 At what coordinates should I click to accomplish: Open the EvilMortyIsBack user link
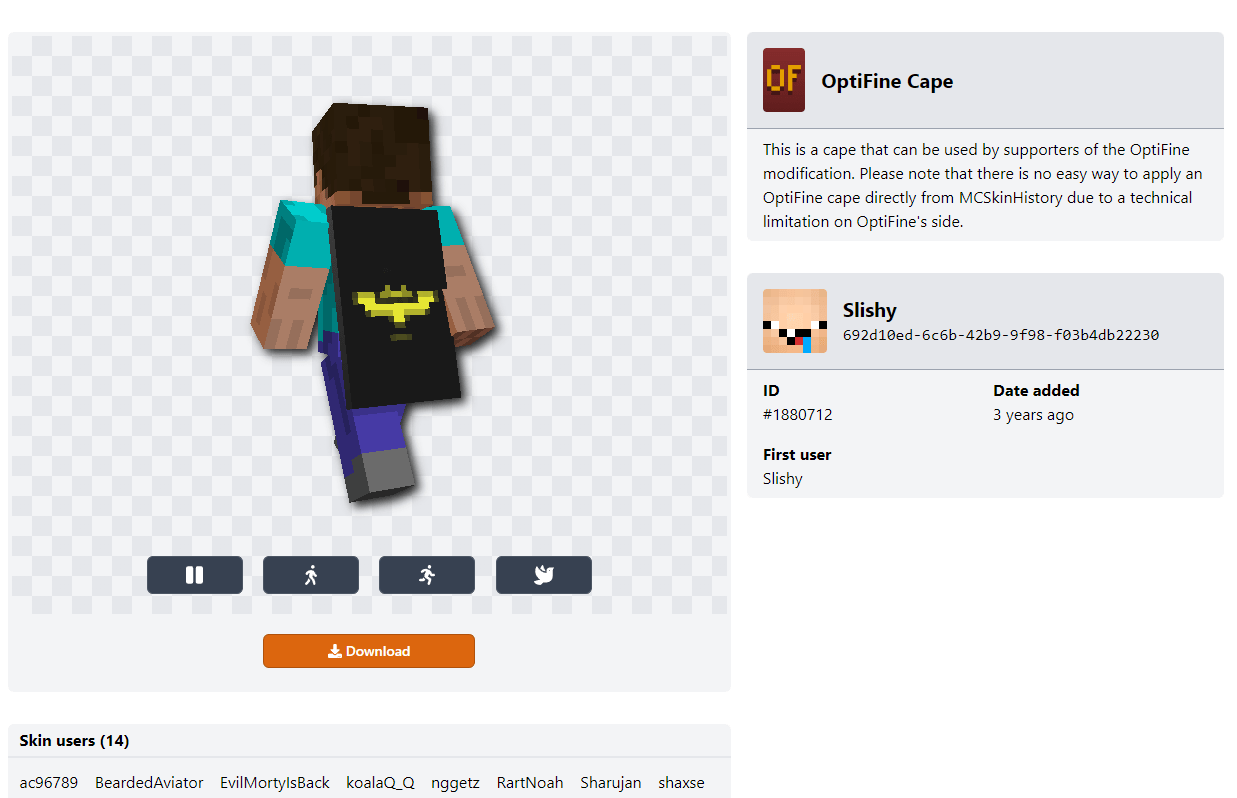click(274, 782)
